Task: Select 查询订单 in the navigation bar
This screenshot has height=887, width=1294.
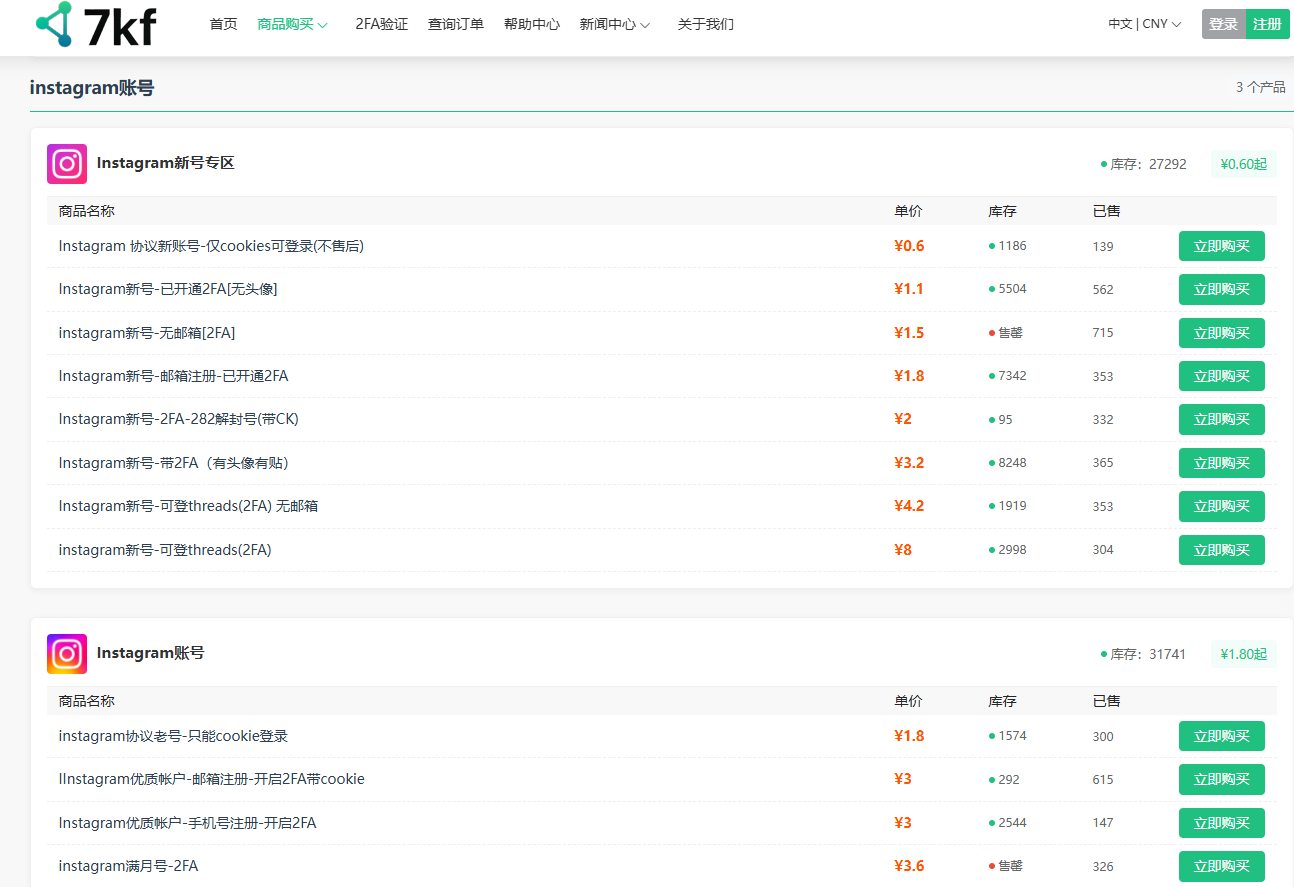Action: point(455,24)
